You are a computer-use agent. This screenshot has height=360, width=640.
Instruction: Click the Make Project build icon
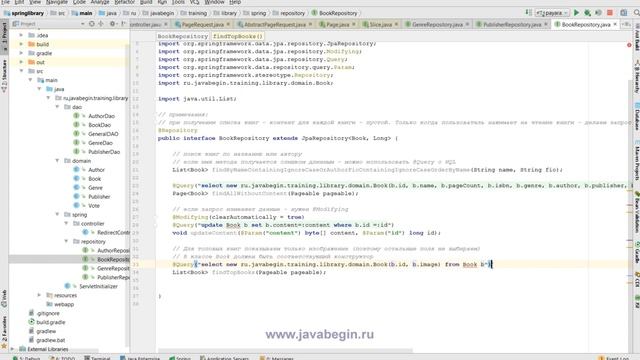click(x=528, y=13)
